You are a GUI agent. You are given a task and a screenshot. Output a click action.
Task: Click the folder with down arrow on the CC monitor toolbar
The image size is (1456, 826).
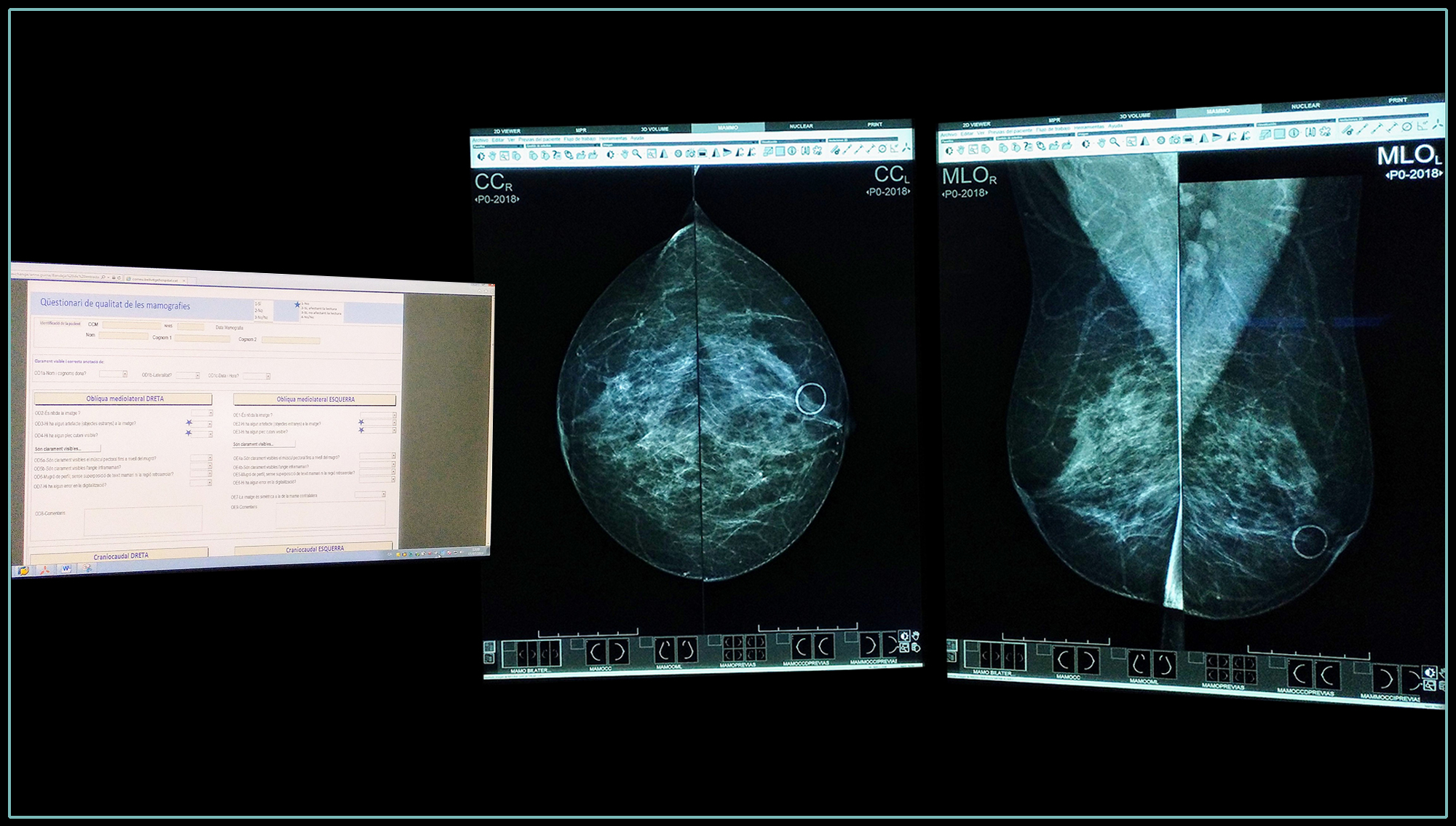pyautogui.click(x=593, y=155)
